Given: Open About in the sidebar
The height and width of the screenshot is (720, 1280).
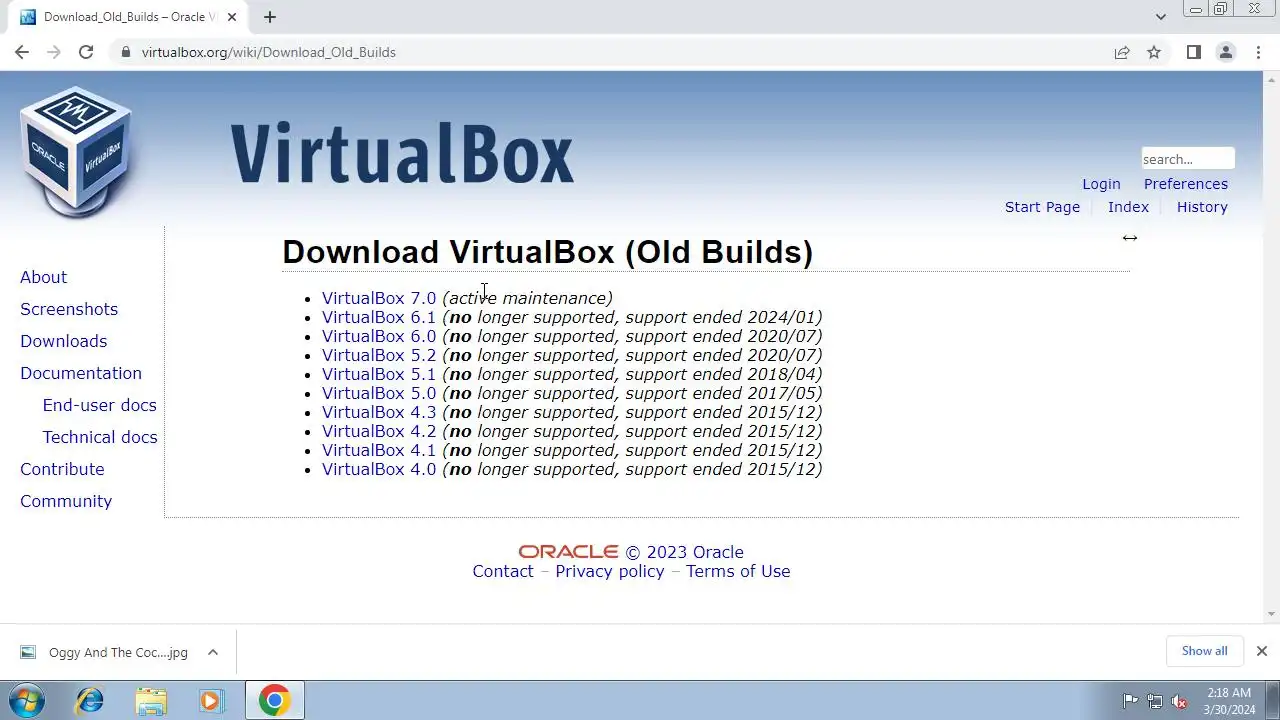Looking at the screenshot, I should [x=43, y=277].
